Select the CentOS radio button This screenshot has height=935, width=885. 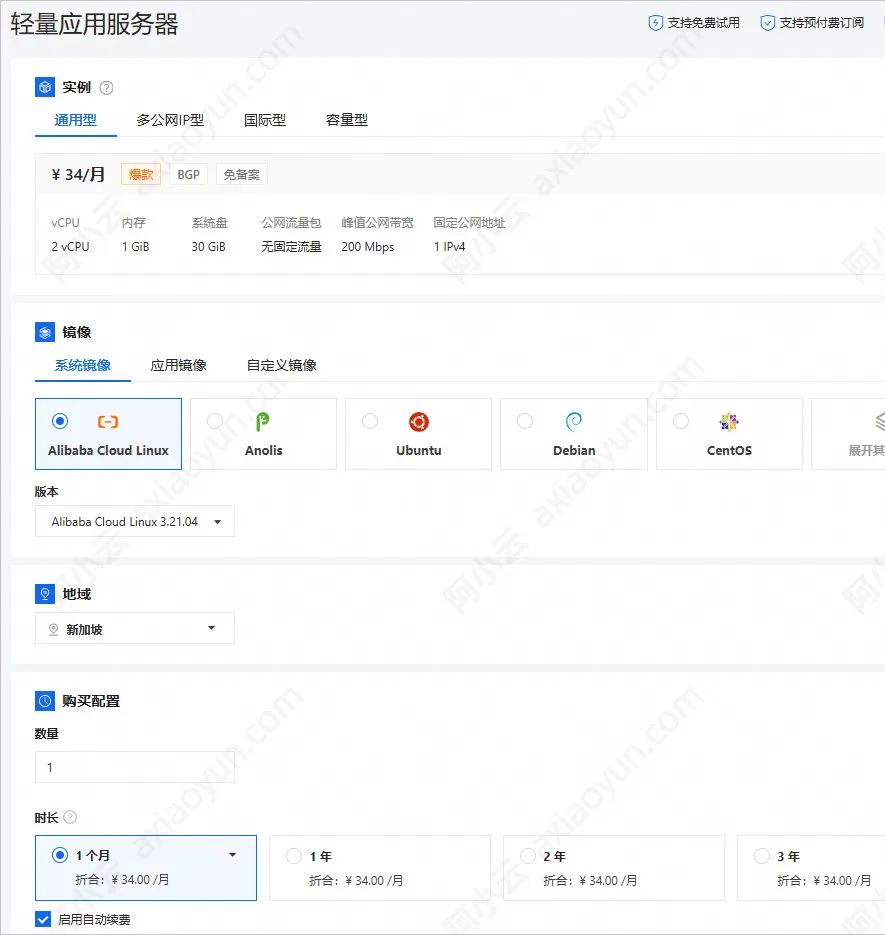click(680, 421)
